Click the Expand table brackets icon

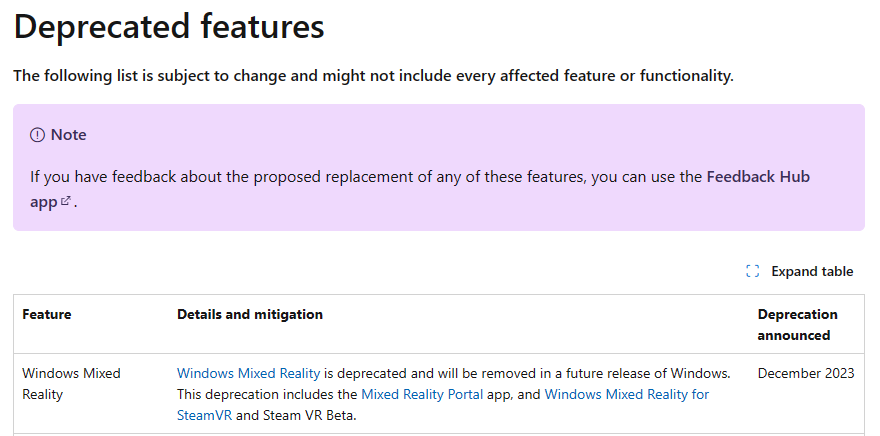point(753,272)
